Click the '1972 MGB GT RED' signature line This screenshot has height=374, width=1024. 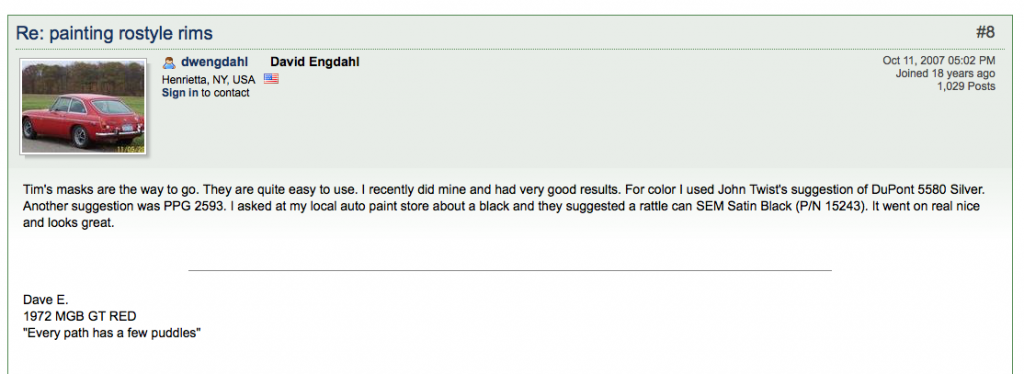click(80, 317)
